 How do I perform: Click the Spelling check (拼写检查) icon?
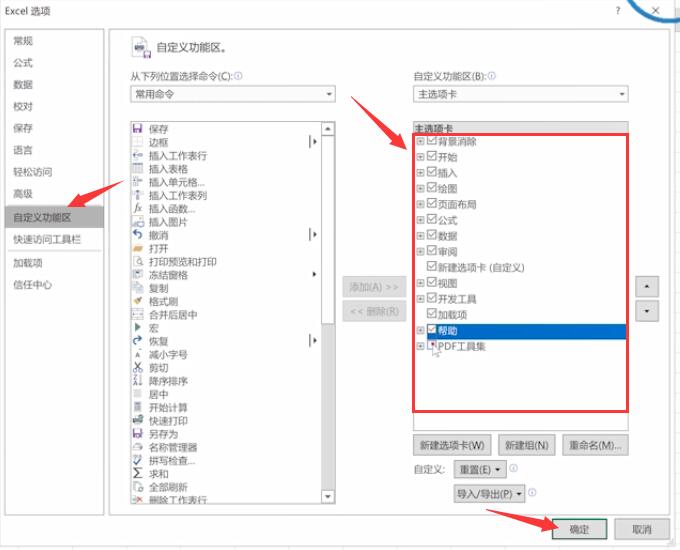(137, 460)
